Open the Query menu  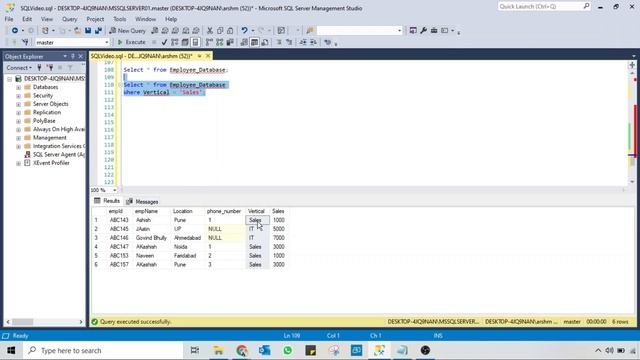[70, 19]
